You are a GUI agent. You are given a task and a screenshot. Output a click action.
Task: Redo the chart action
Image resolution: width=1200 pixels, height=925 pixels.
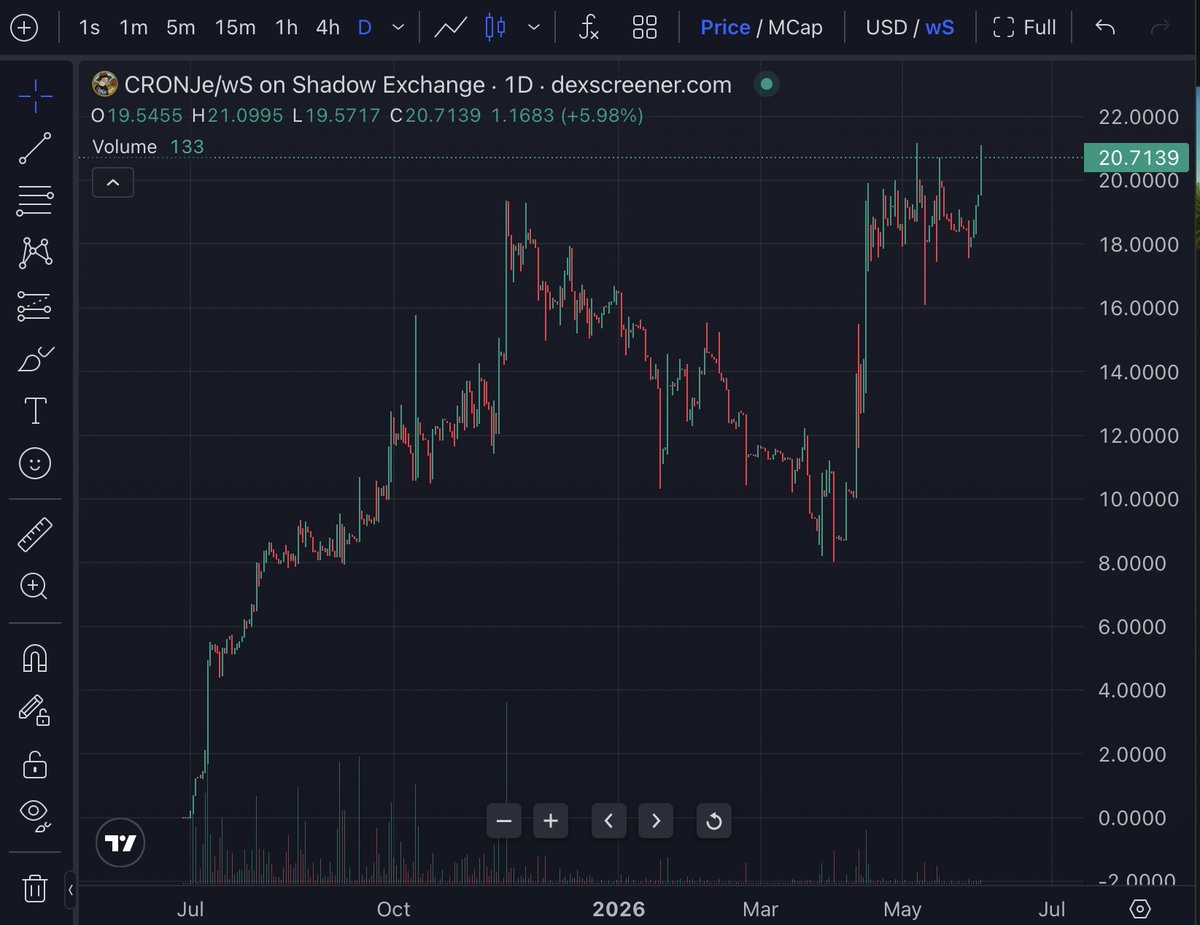click(x=1160, y=28)
